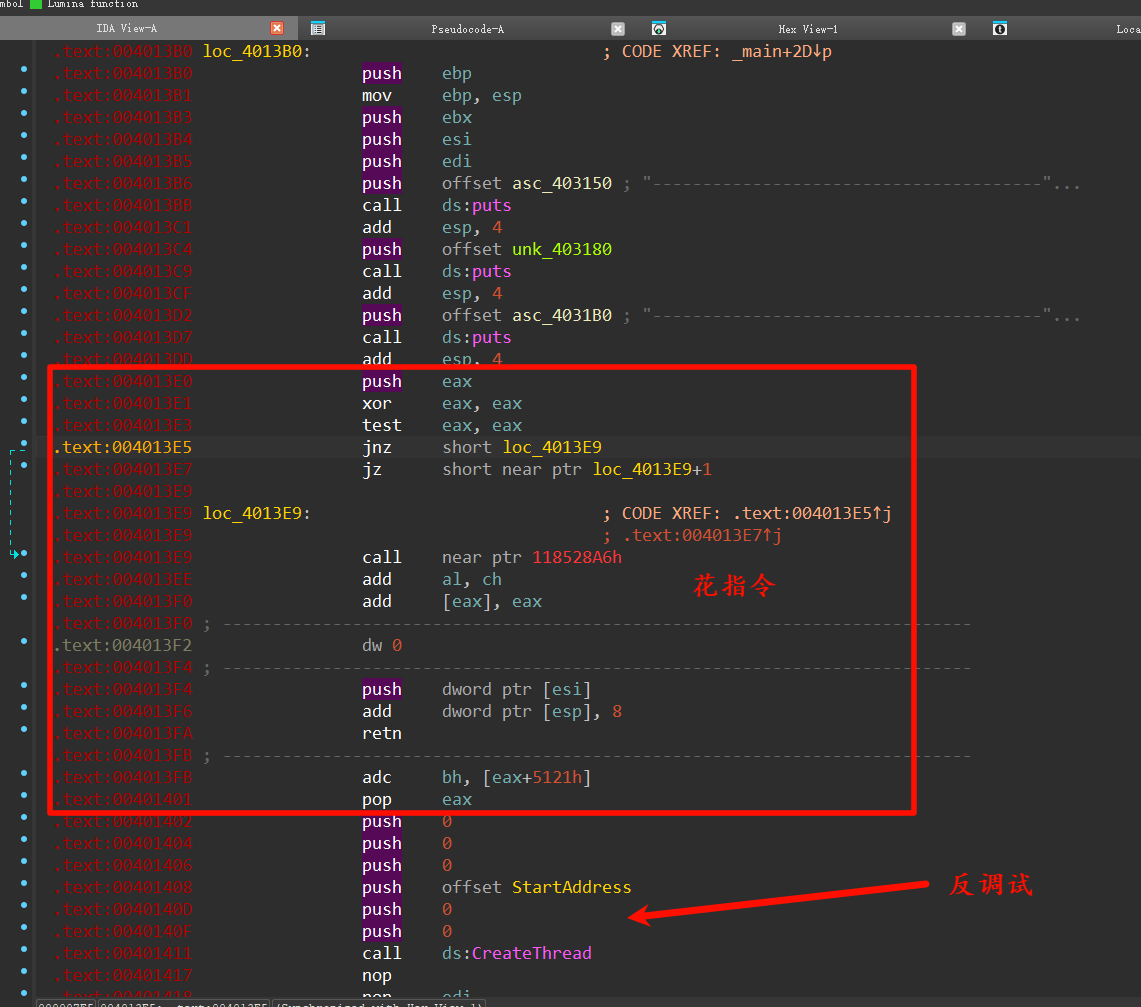The height and width of the screenshot is (1007, 1141).
Task: Select the loc_4013E9 label line
Action: 256,514
